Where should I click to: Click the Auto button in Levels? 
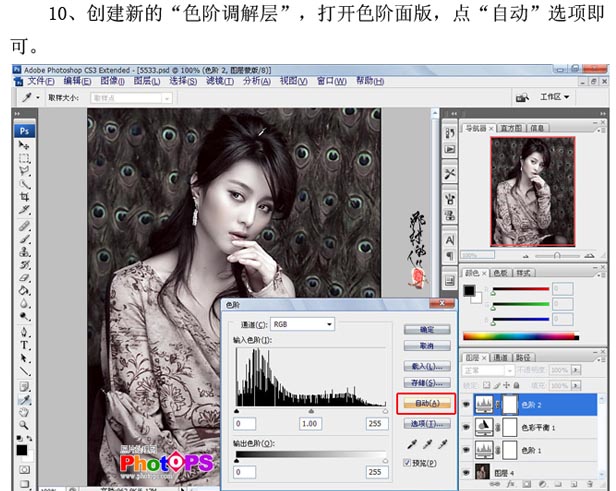coord(427,403)
